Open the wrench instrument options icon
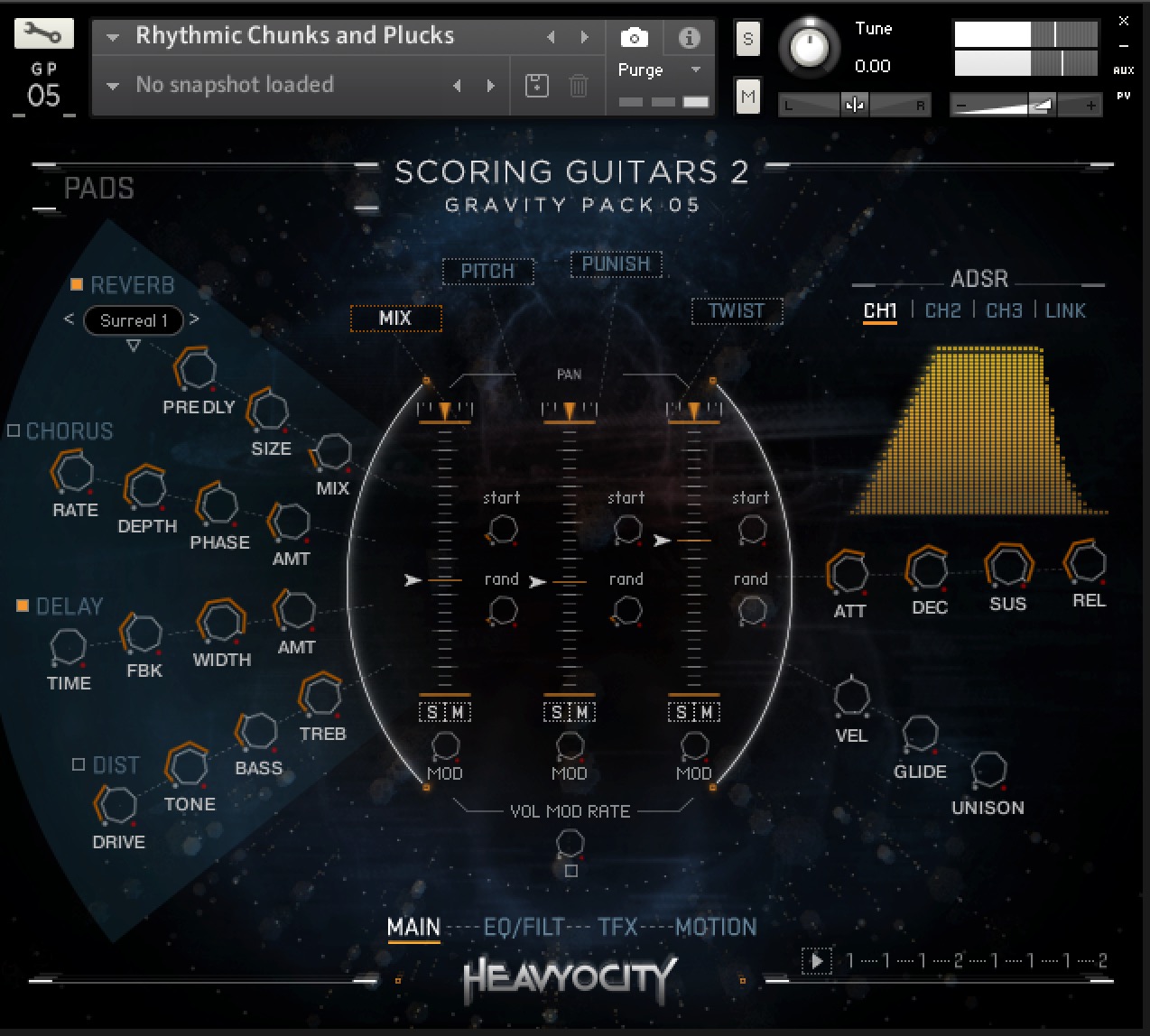1150x1036 pixels. [x=43, y=35]
